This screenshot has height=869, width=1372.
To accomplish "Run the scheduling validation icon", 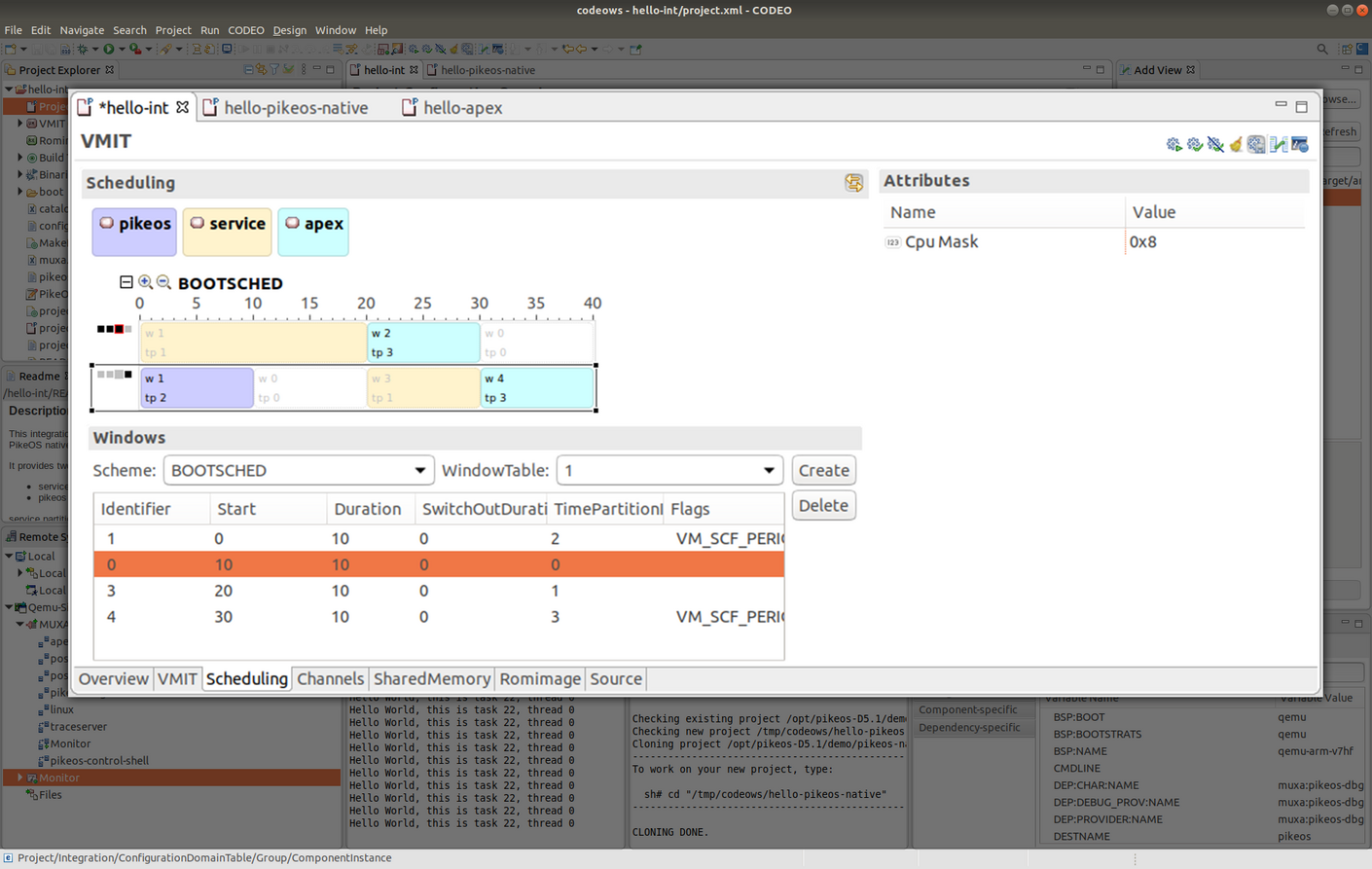I will 1173,143.
